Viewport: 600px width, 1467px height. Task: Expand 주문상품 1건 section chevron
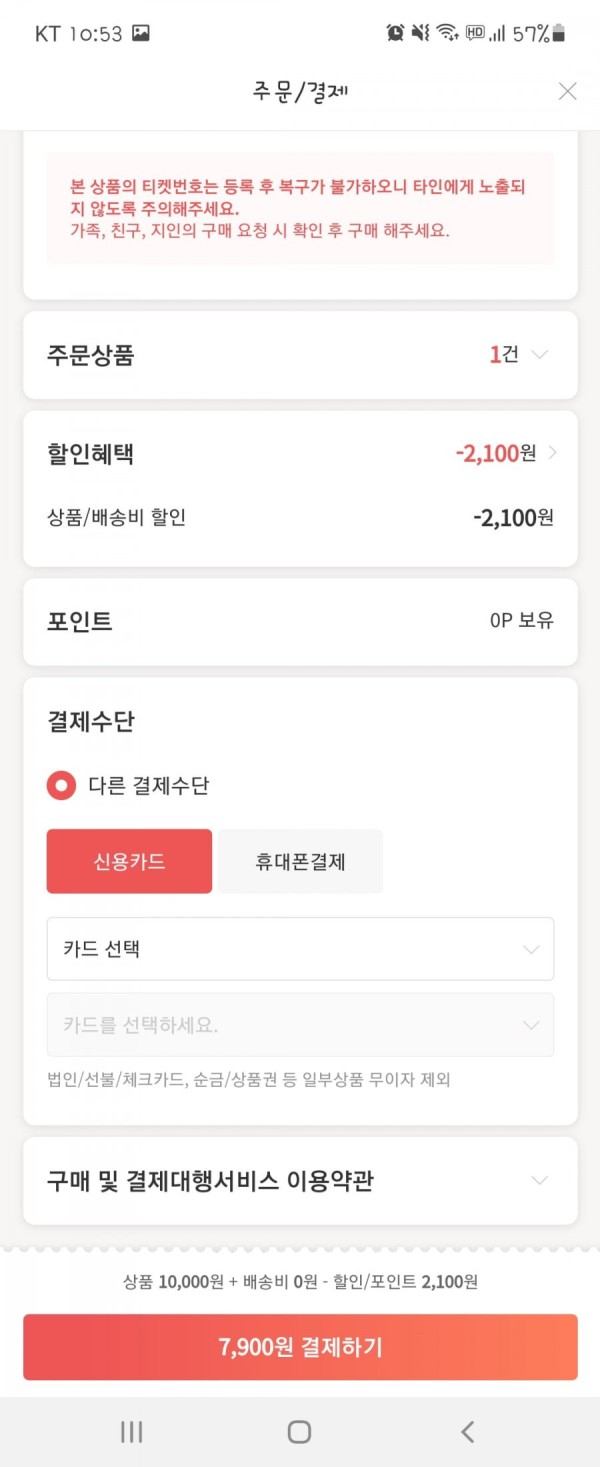[540, 354]
